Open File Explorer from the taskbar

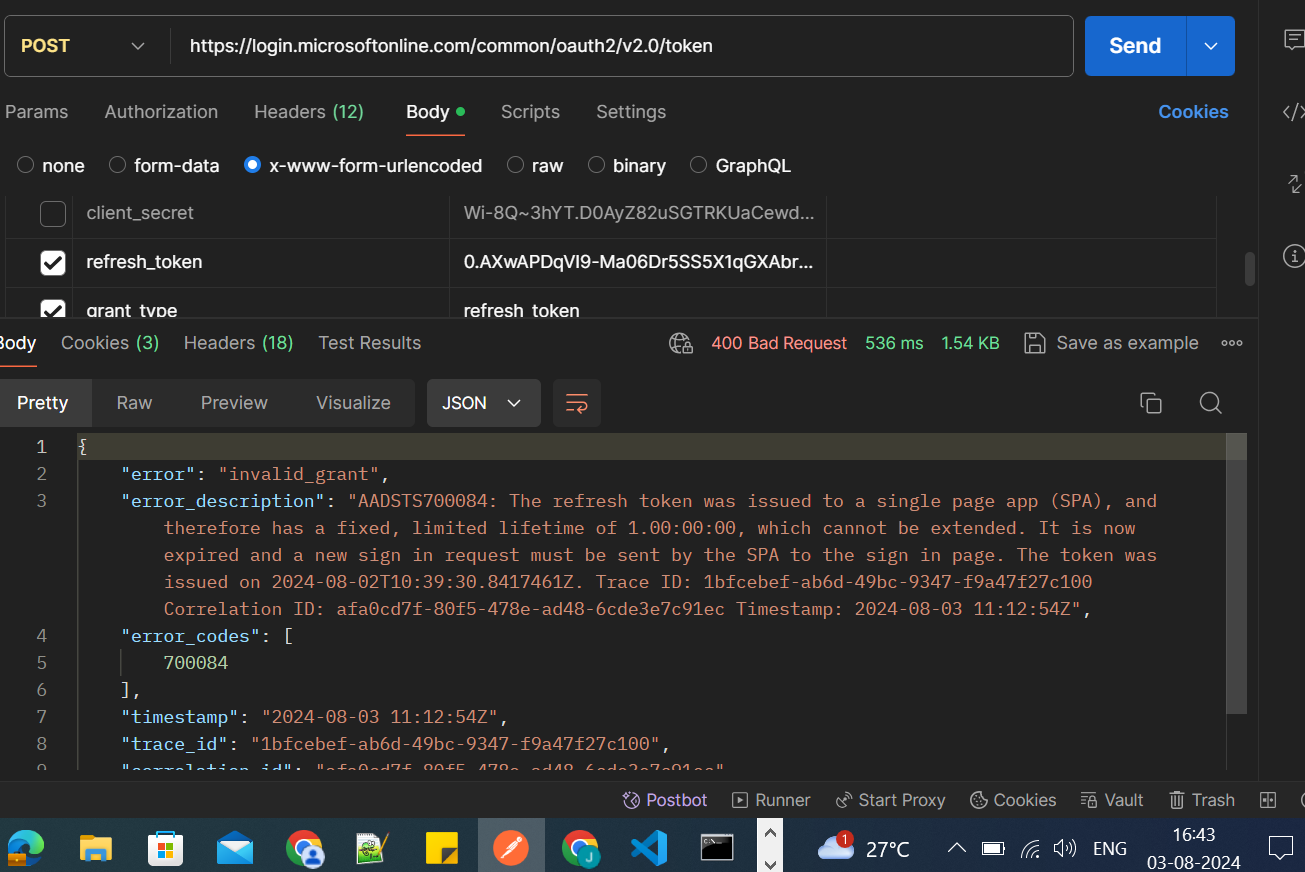[x=96, y=848]
